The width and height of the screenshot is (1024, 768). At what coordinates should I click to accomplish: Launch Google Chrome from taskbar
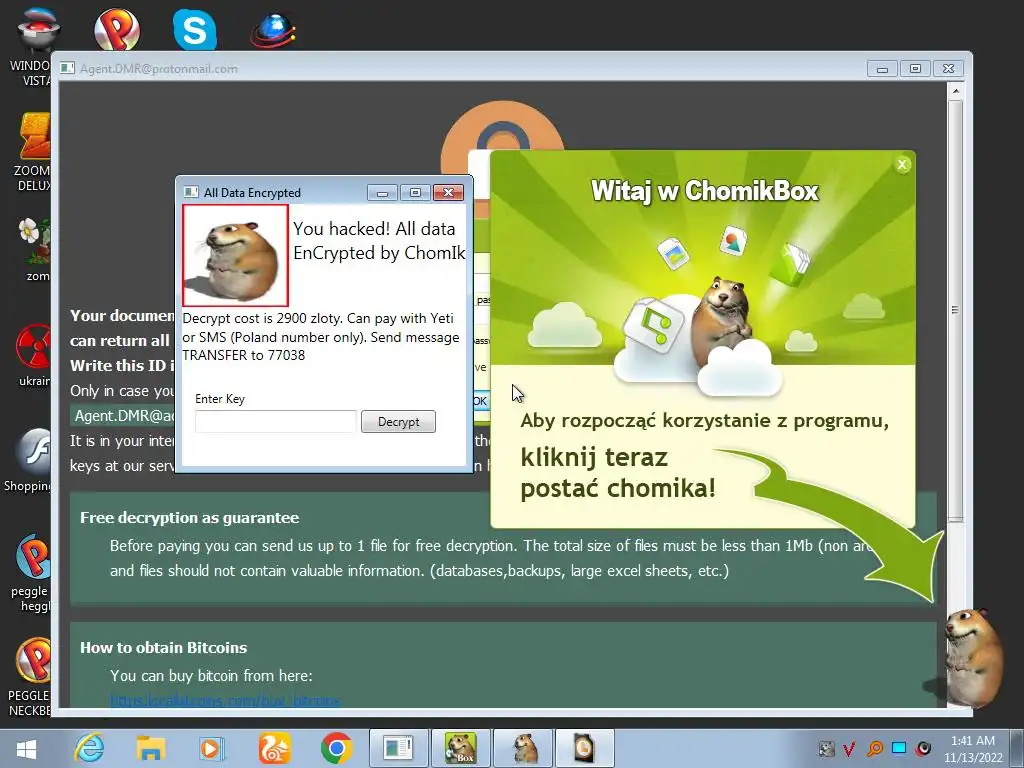[x=336, y=748]
